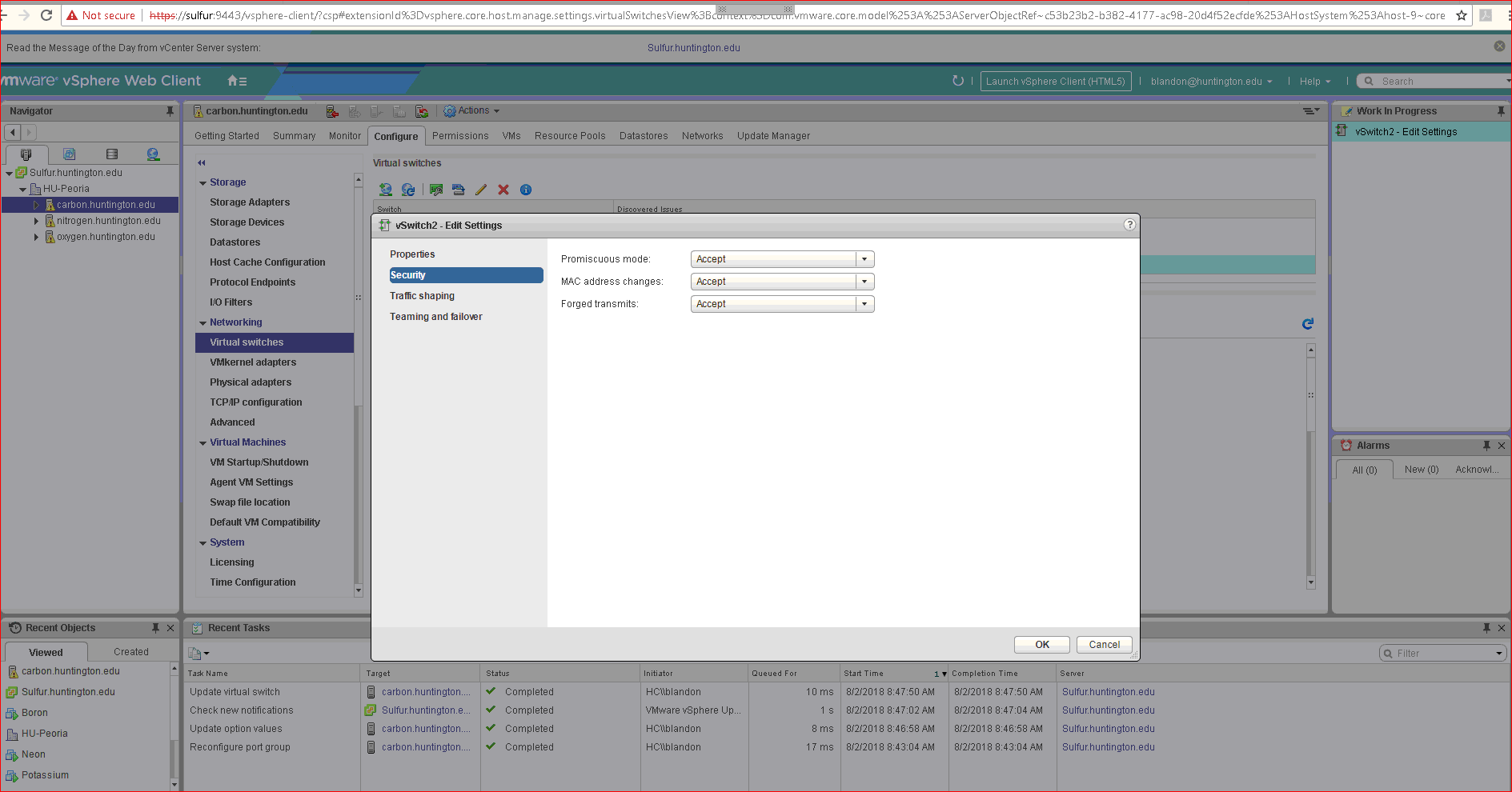Image resolution: width=1512 pixels, height=792 pixels.
Task: Click the refresh icon in top bar
Action: [x=957, y=81]
